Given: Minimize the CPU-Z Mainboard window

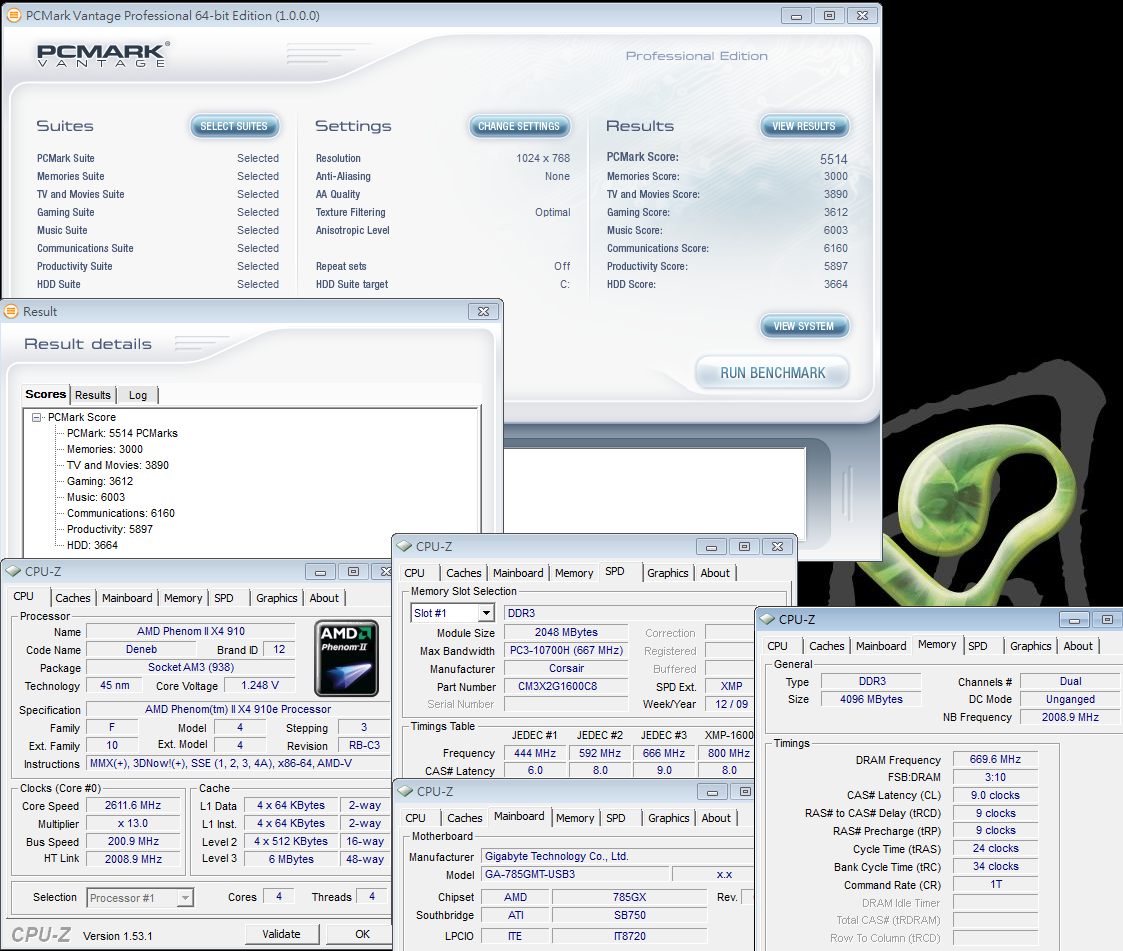Looking at the screenshot, I should point(712,792).
